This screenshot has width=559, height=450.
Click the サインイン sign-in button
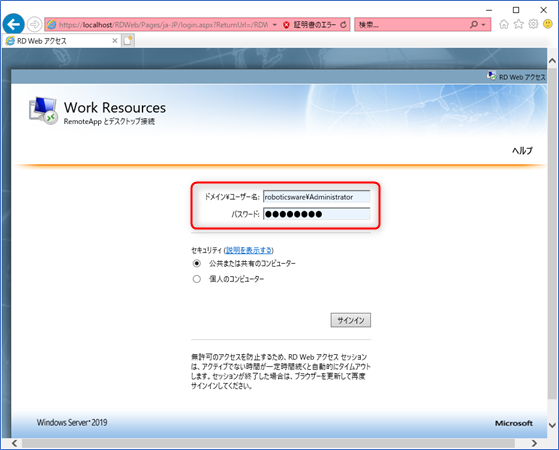[350, 320]
